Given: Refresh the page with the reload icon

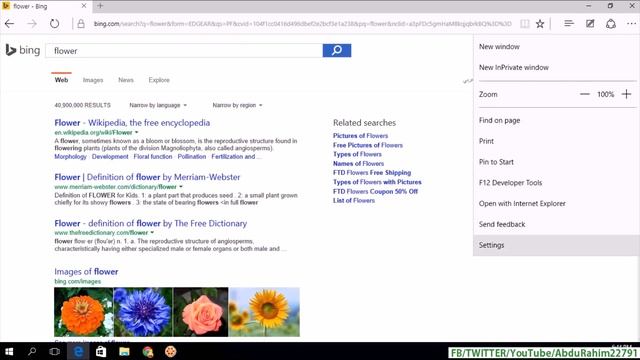Looking at the screenshot, I should tap(54, 24).
